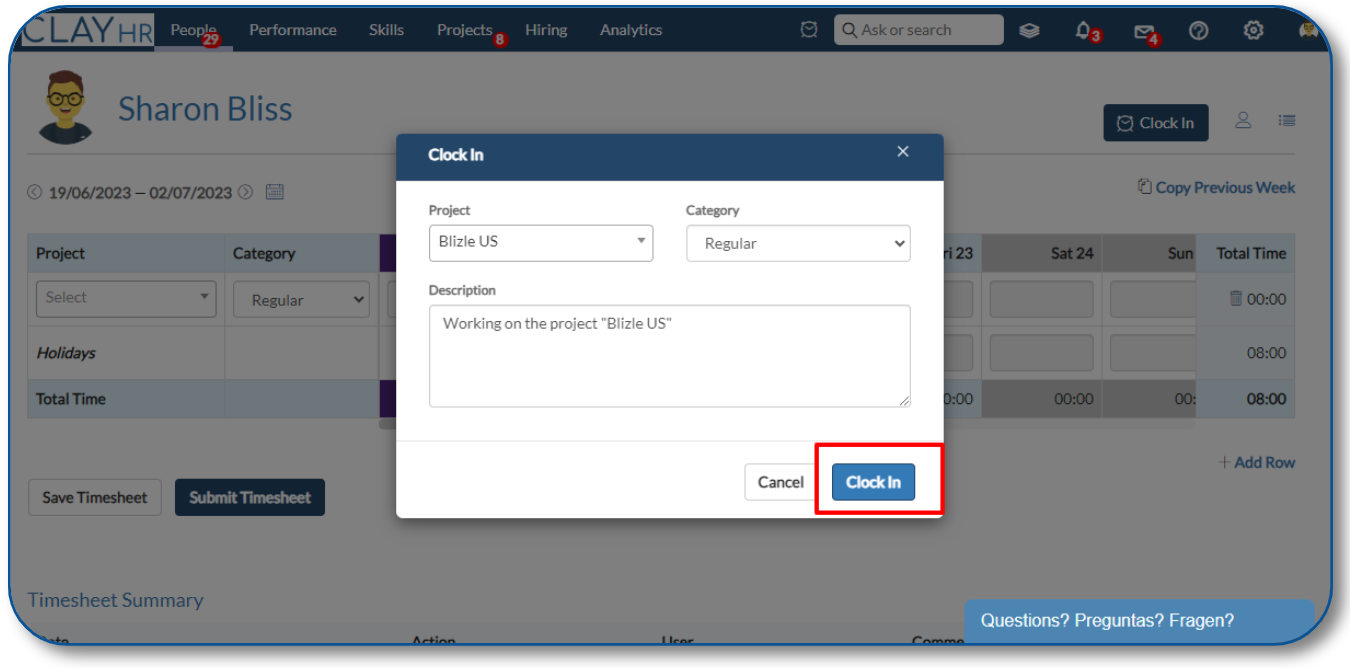
Task: Go to next period using the right arrow
Action: click(245, 192)
